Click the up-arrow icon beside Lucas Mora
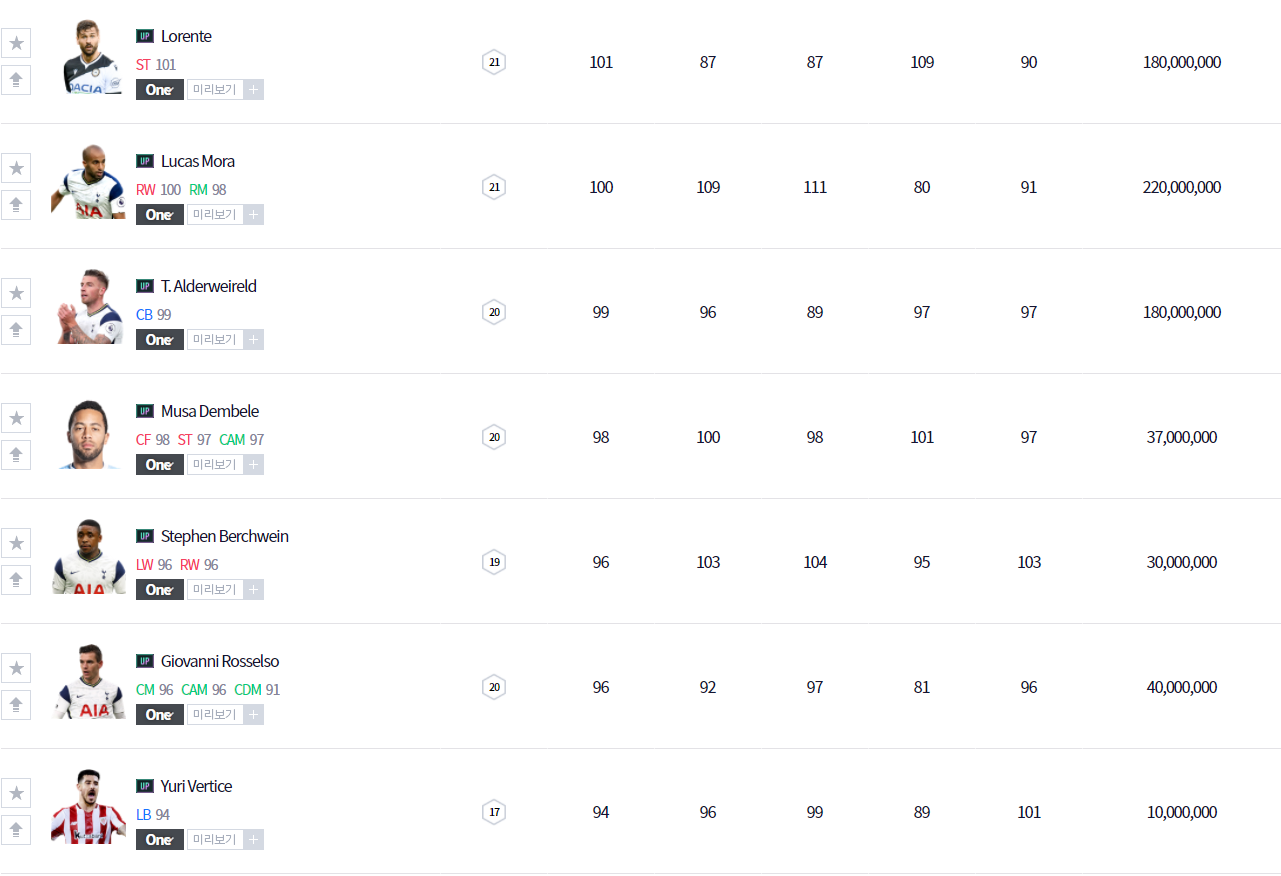 click(x=16, y=205)
